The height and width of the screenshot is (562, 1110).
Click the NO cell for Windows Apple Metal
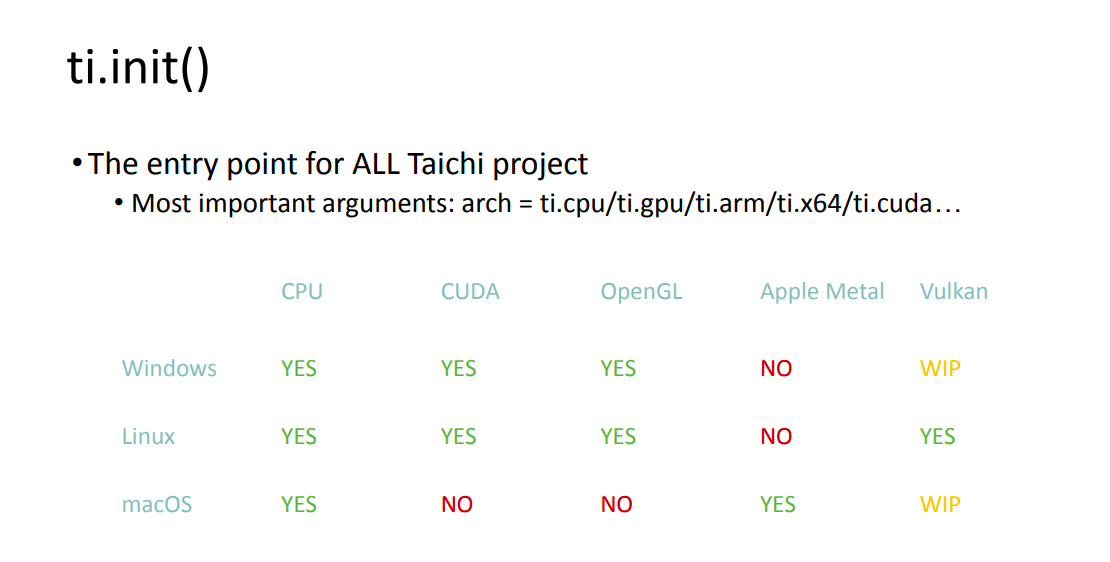click(x=776, y=368)
